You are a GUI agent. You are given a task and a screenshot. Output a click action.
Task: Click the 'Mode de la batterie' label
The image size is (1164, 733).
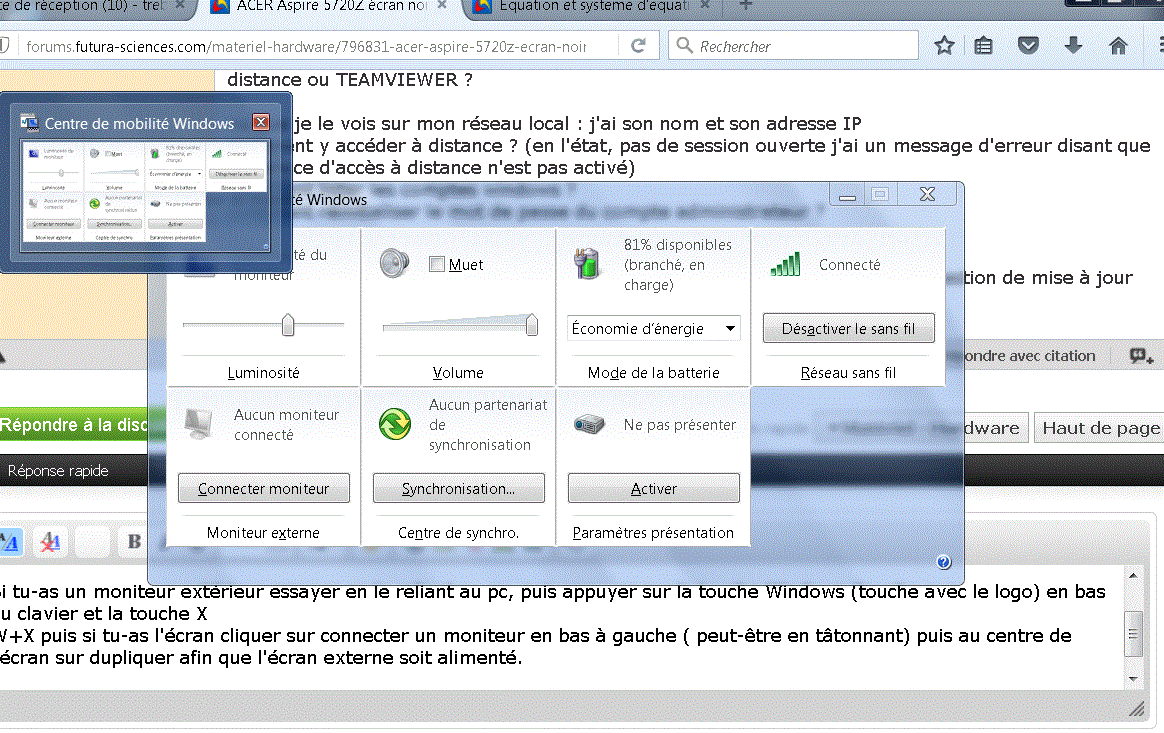coord(653,373)
